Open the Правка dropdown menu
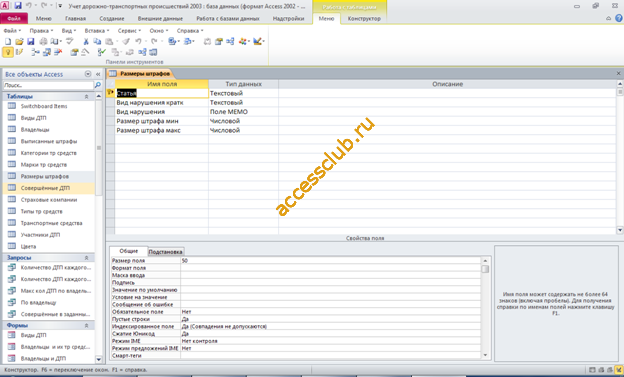The height and width of the screenshot is (377, 624). click(41, 31)
